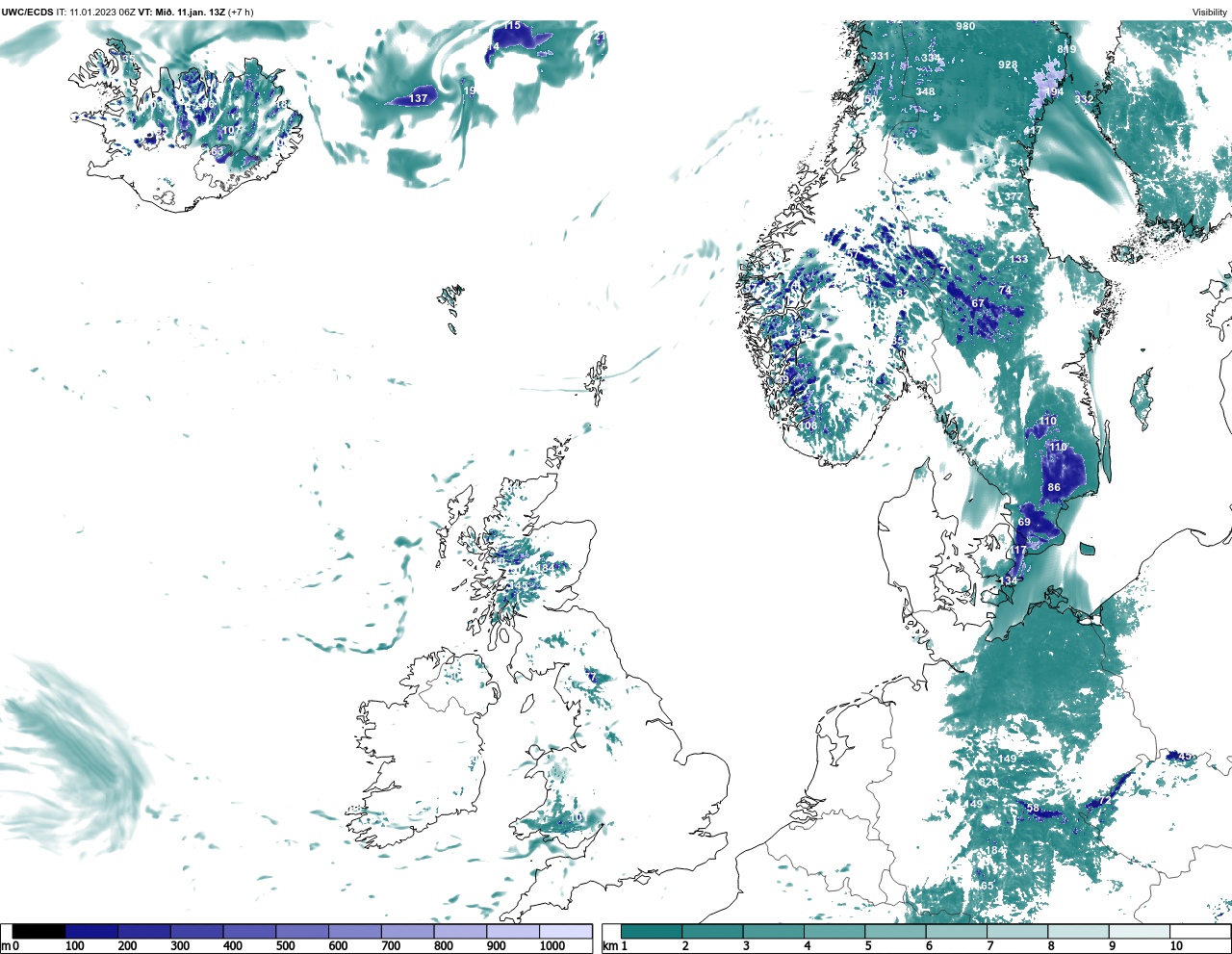Viewport: 1232px width, 954px height.
Task: Click the '1000' tick label on the metre scale
Action: tap(552, 946)
